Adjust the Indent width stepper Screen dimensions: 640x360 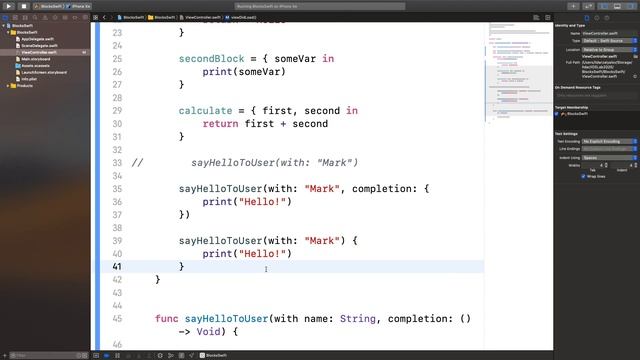pyautogui.click(x=635, y=165)
